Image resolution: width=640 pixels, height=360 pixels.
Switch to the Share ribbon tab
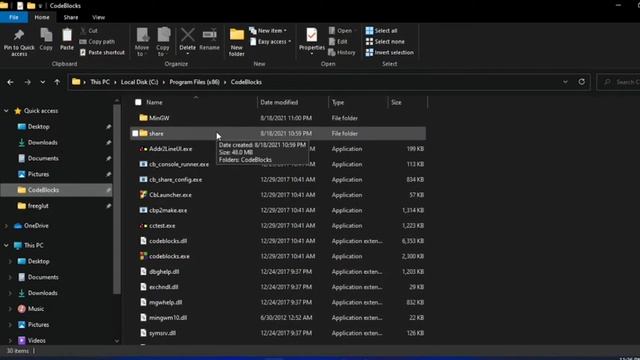pos(71,18)
